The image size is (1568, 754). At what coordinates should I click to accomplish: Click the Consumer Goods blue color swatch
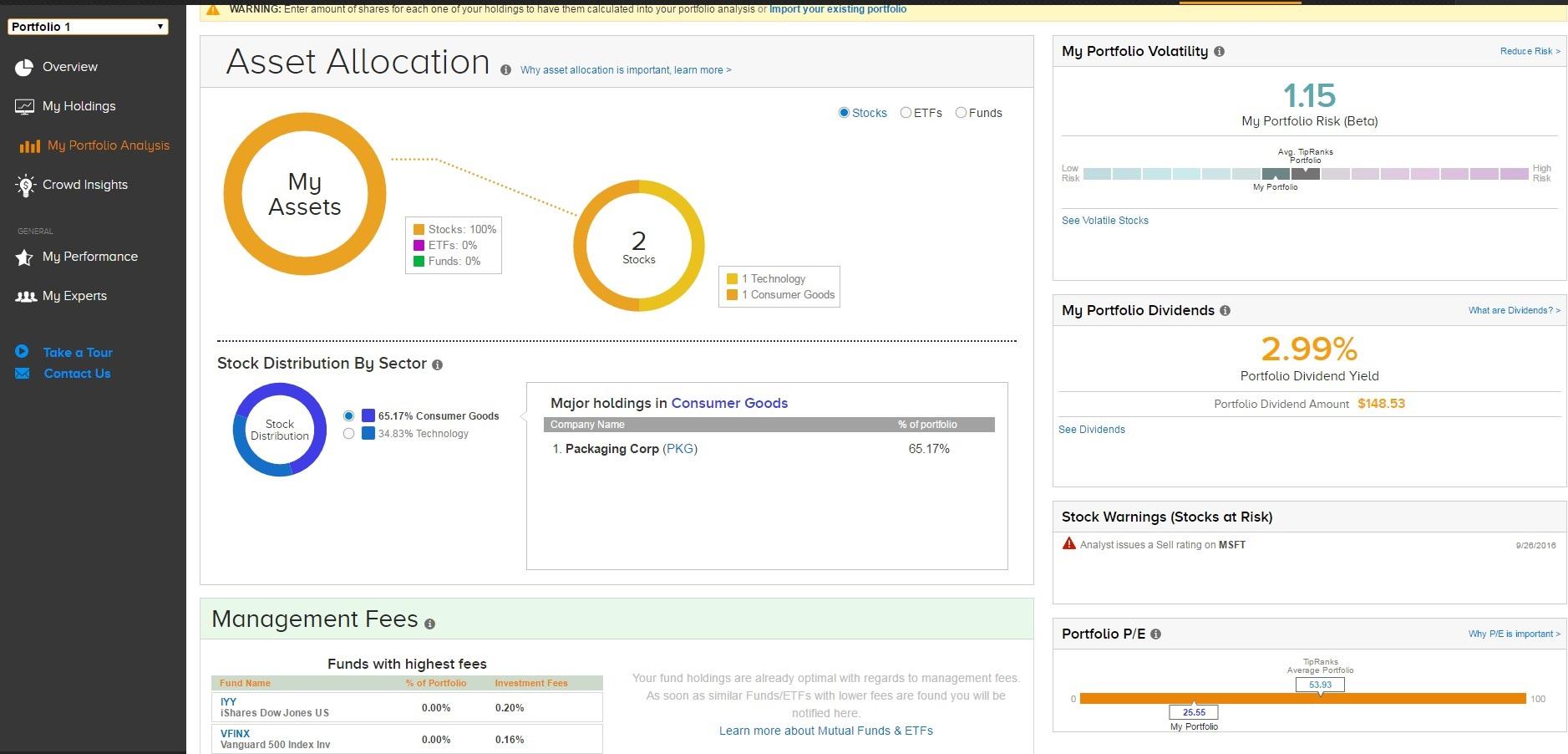(x=368, y=415)
